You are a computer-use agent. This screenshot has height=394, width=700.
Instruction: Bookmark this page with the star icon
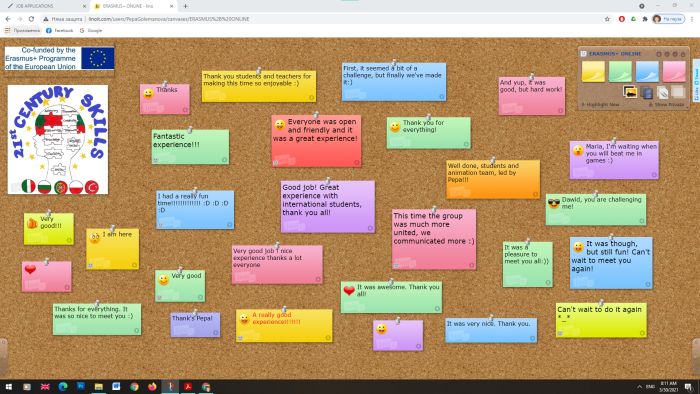pos(607,19)
